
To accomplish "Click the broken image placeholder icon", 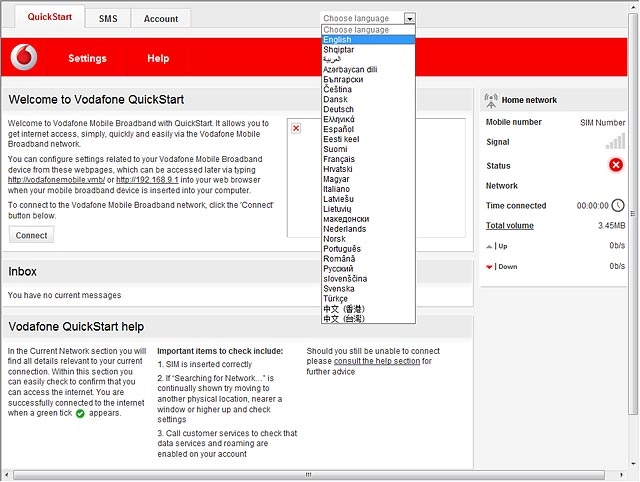I will click(x=296, y=129).
